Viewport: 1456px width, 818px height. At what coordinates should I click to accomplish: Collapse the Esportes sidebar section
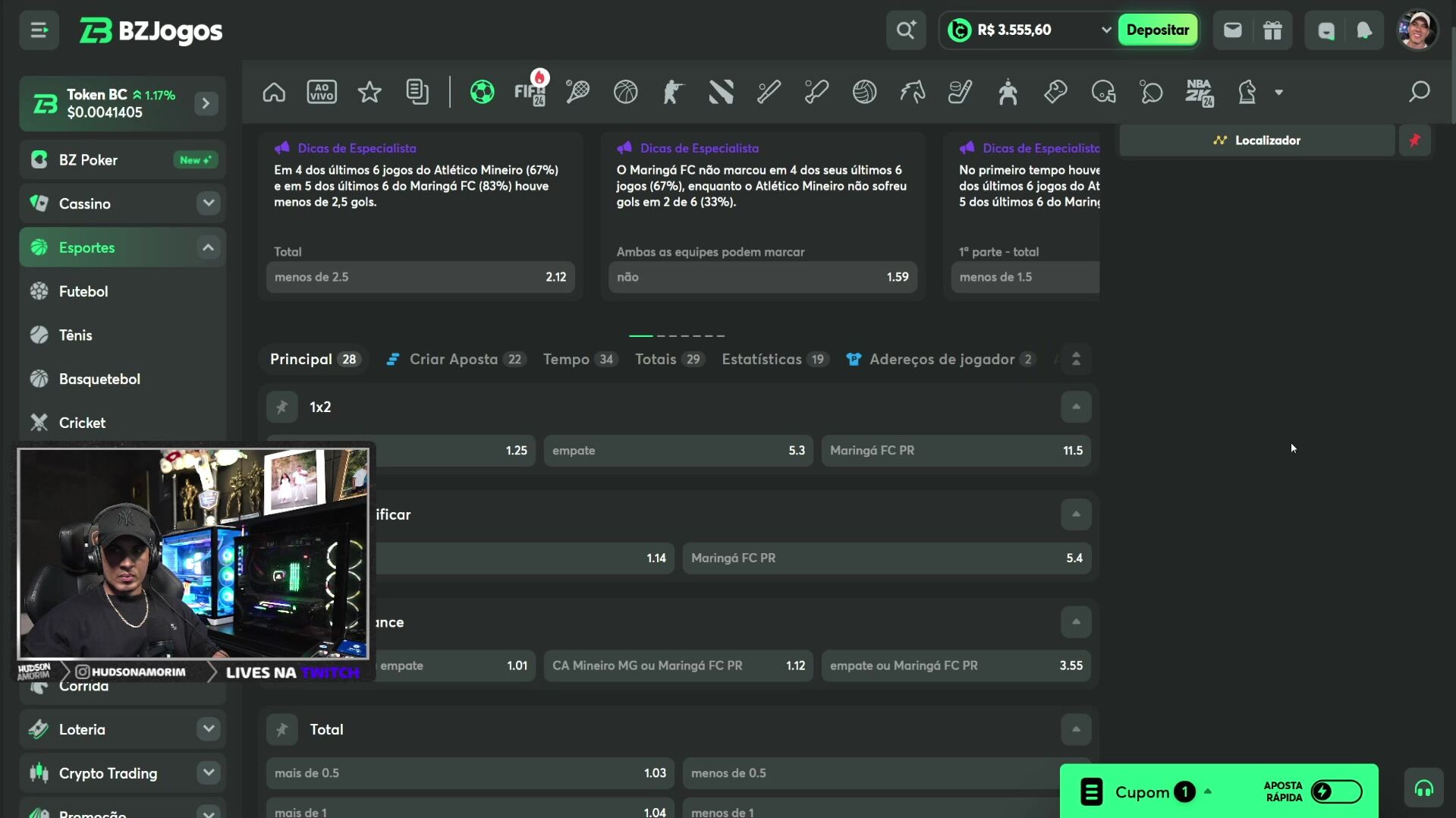pos(208,247)
